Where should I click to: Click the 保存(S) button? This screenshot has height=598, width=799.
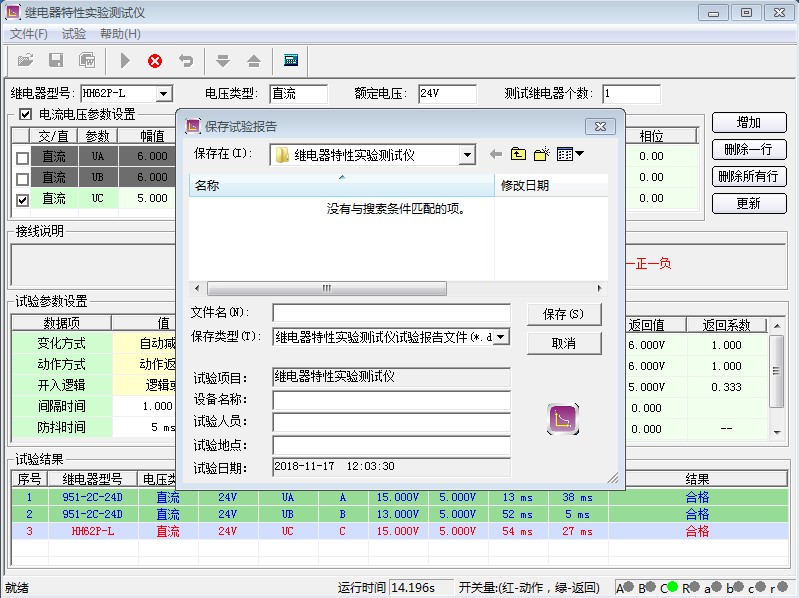click(563, 314)
